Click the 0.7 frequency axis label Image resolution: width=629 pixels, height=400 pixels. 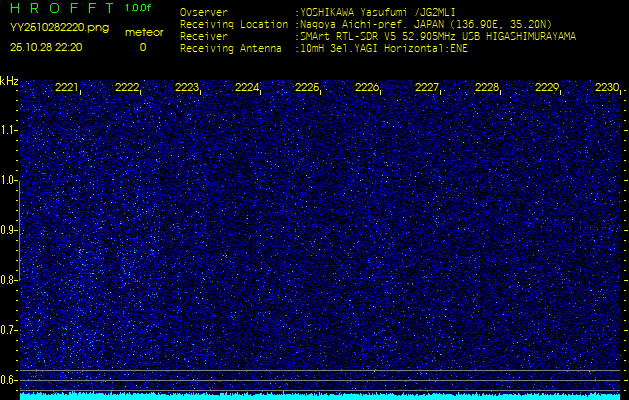(9, 329)
